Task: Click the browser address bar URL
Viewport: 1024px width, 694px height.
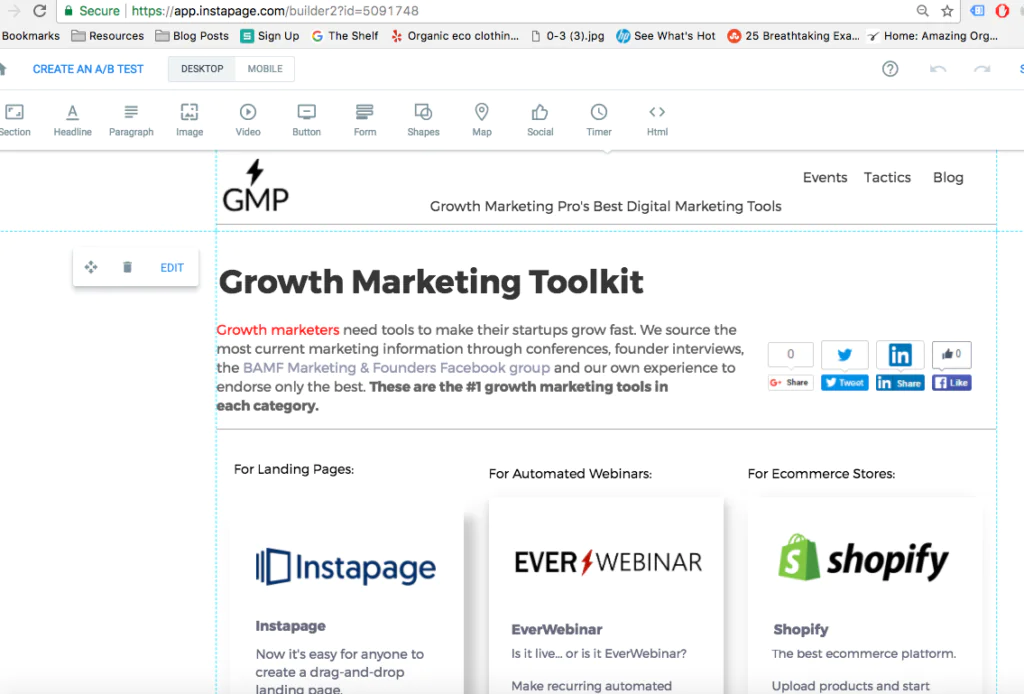Action: click(x=275, y=11)
